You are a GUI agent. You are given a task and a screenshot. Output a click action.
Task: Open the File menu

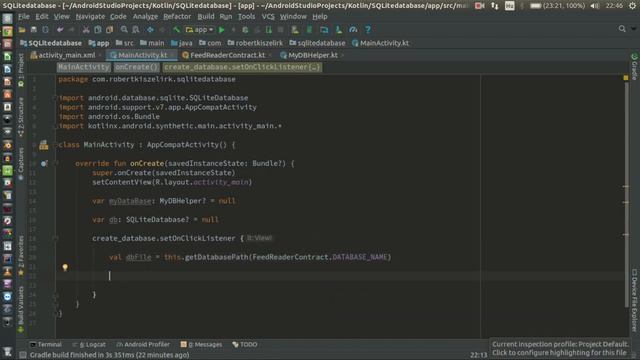[x=24, y=17]
